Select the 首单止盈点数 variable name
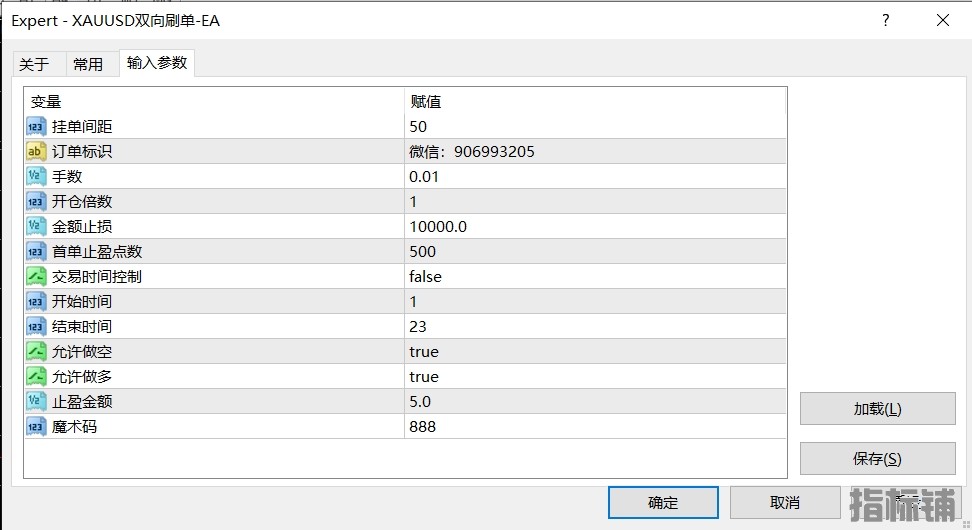Image resolution: width=972 pixels, height=530 pixels. coord(97,252)
